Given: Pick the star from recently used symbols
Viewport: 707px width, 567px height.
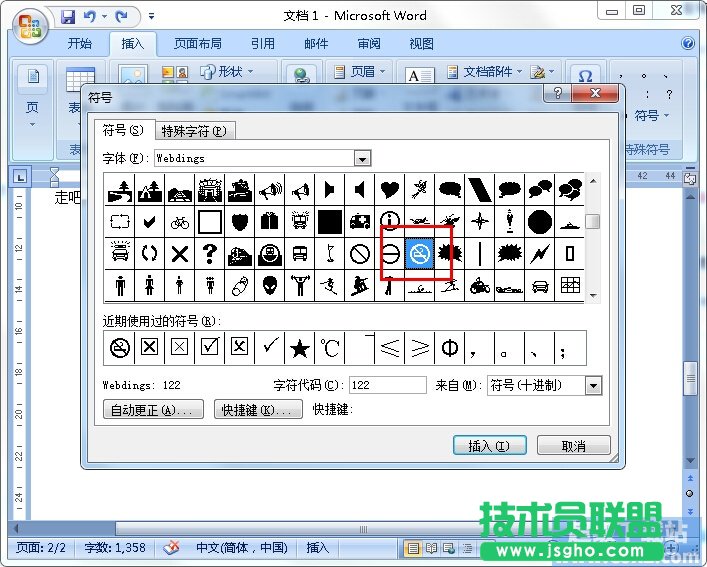Looking at the screenshot, I should click(299, 348).
